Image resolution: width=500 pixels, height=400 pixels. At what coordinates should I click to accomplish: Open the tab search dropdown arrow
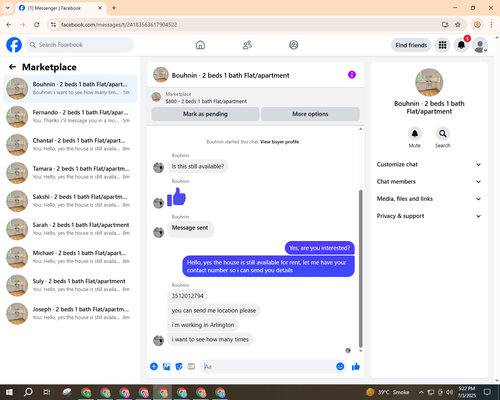tap(8, 8)
